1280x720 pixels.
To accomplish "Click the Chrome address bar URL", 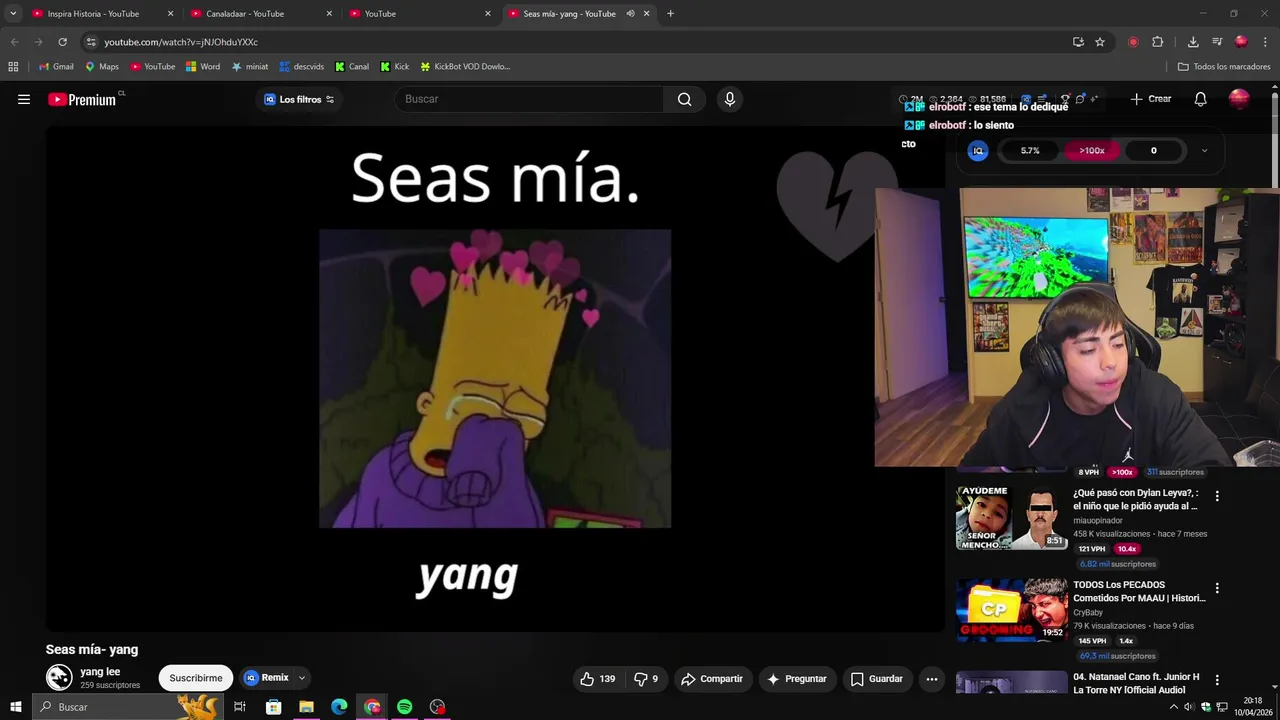I will coord(181,42).
